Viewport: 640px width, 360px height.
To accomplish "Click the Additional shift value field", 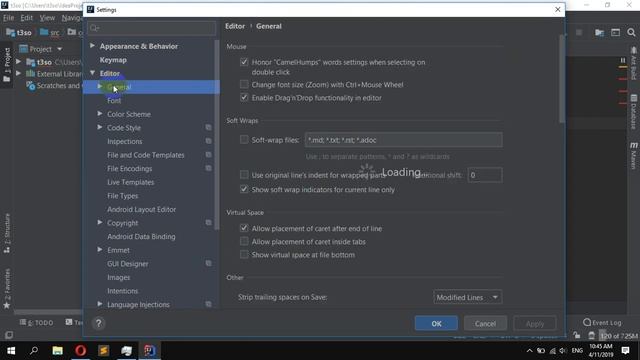I will coord(485,175).
